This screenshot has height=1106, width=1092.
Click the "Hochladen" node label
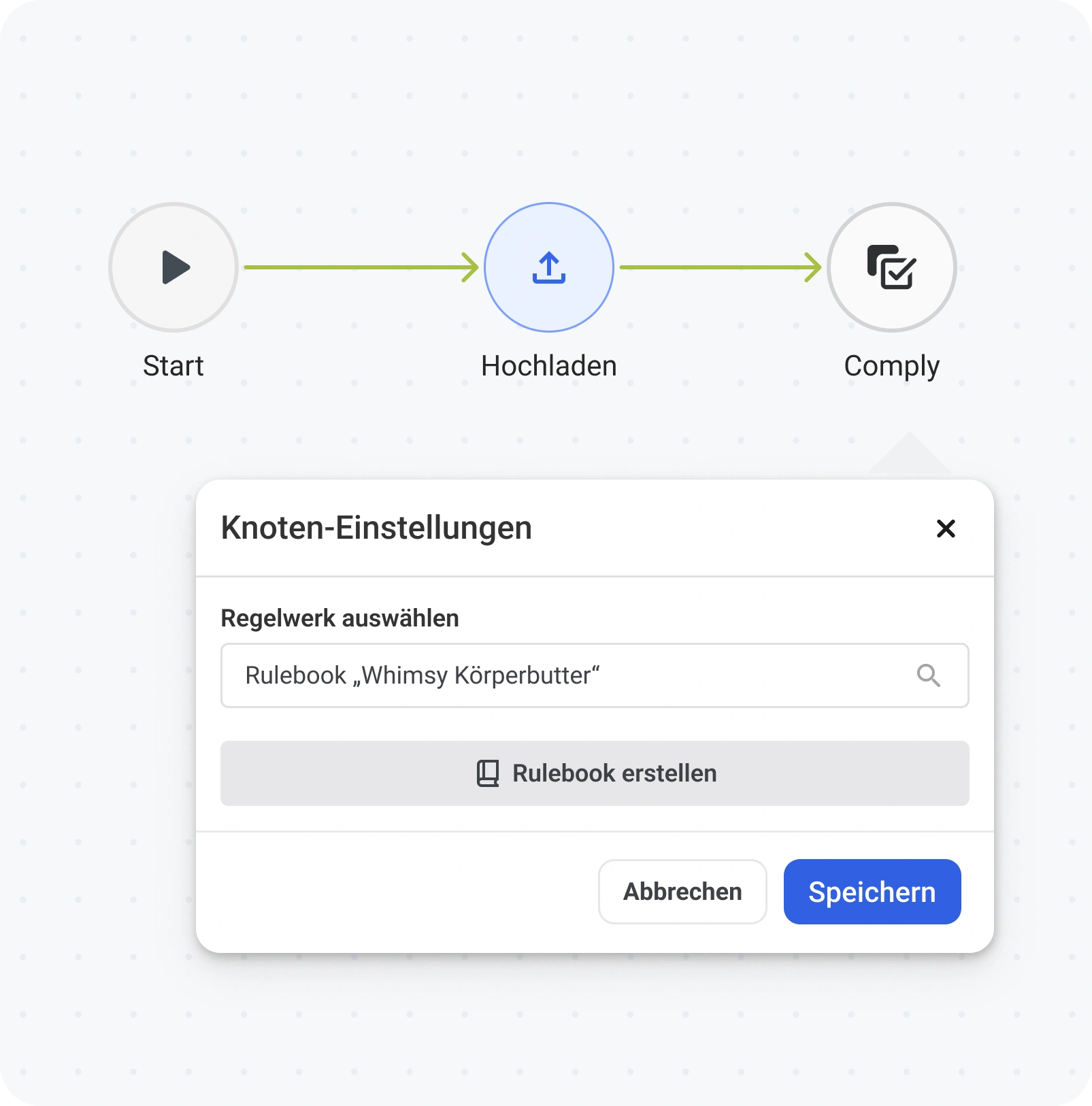548,366
